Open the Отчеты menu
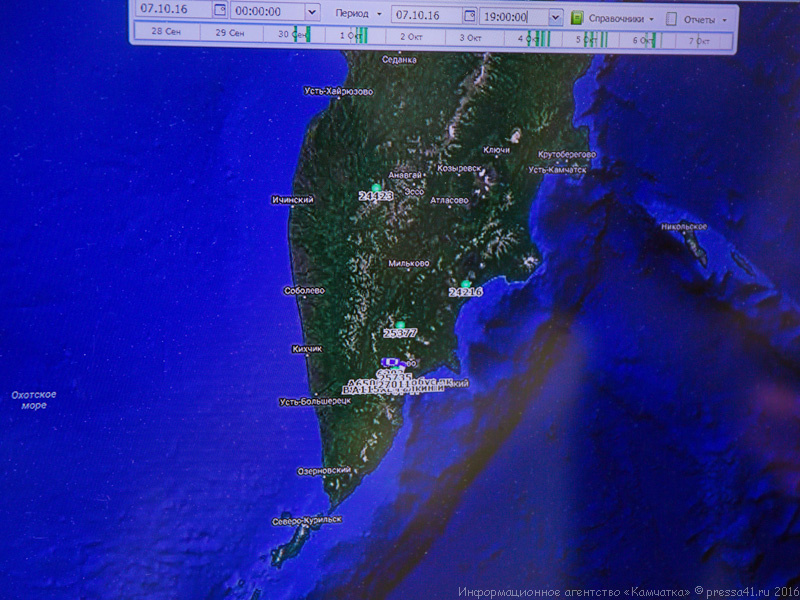 tap(705, 19)
